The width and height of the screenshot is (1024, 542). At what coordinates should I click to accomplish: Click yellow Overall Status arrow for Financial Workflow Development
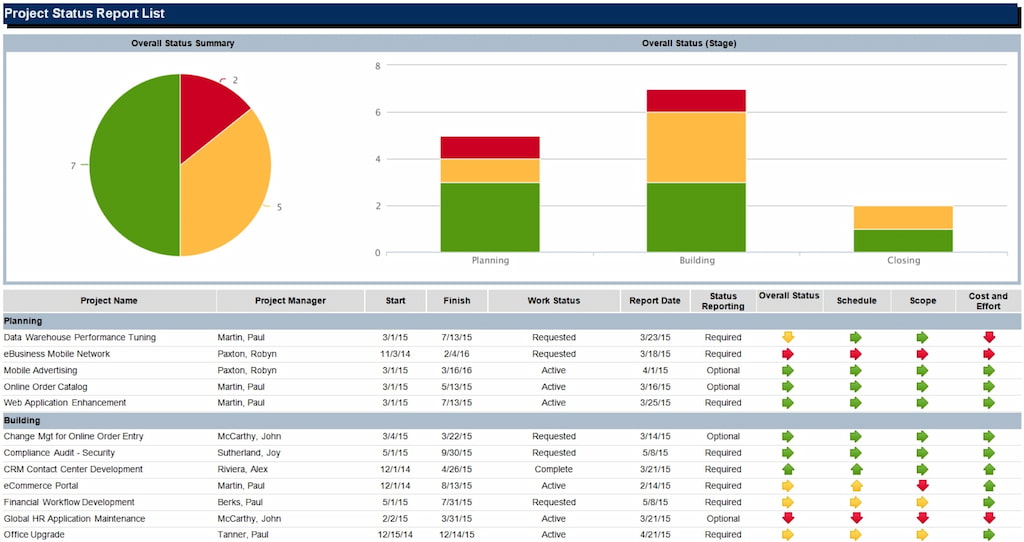(788, 502)
